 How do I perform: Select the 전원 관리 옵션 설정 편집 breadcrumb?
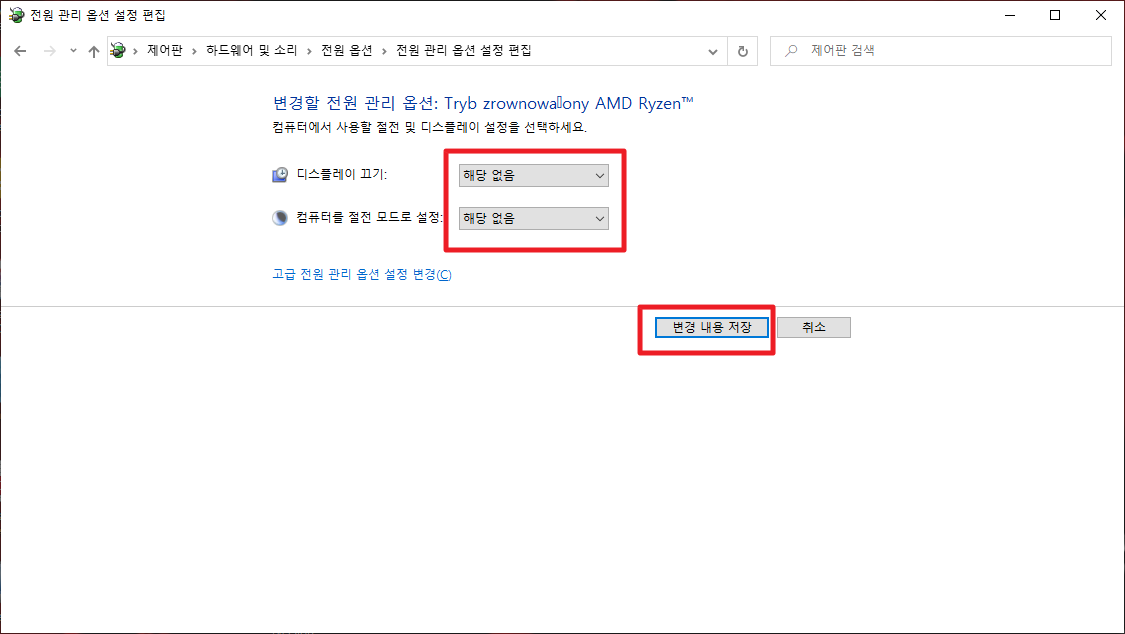(x=463, y=50)
